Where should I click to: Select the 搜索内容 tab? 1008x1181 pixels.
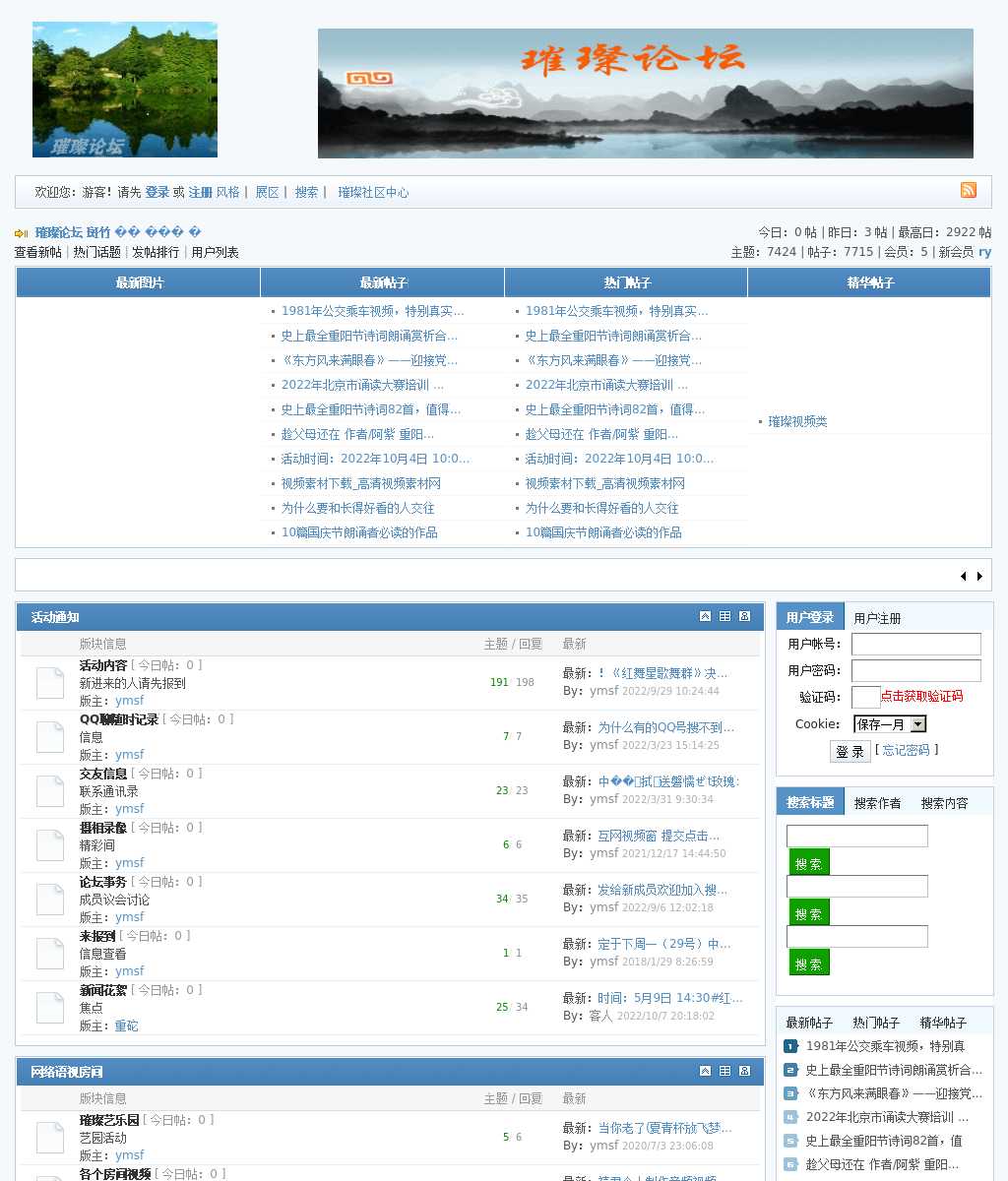tap(944, 803)
